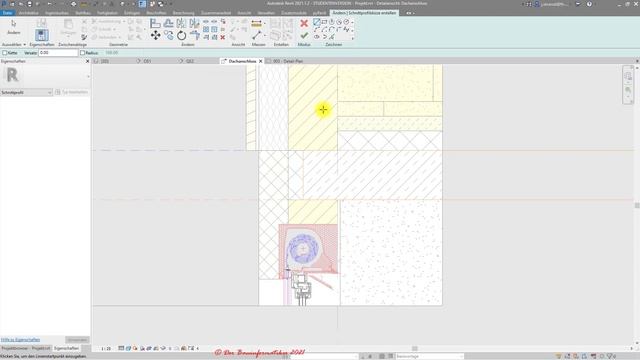Image resolution: width=640 pixels, height=360 pixels.
Task: Click the horizontal scrollbar thumb below canvas
Action: (415, 349)
